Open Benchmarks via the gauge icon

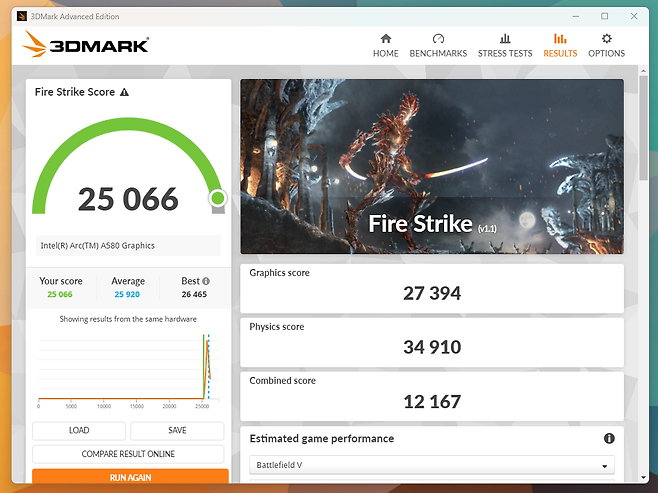pos(438,39)
